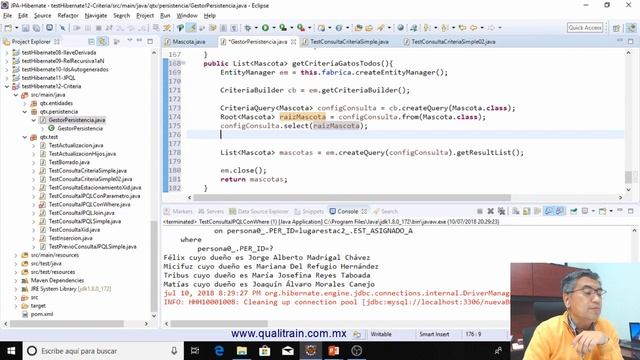Collapse the qtx.test package
This screenshot has width=640, height=360.
pos(24,137)
